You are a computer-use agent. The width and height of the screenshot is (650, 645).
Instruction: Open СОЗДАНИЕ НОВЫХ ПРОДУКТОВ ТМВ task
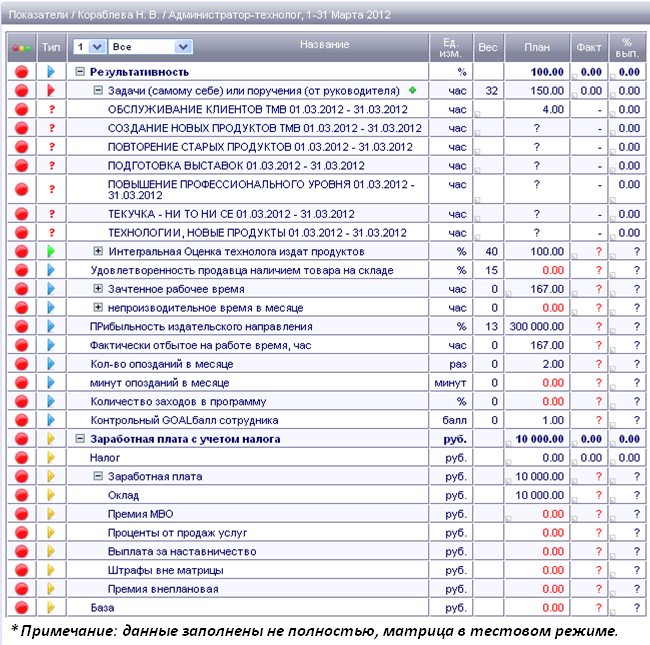coord(265,128)
